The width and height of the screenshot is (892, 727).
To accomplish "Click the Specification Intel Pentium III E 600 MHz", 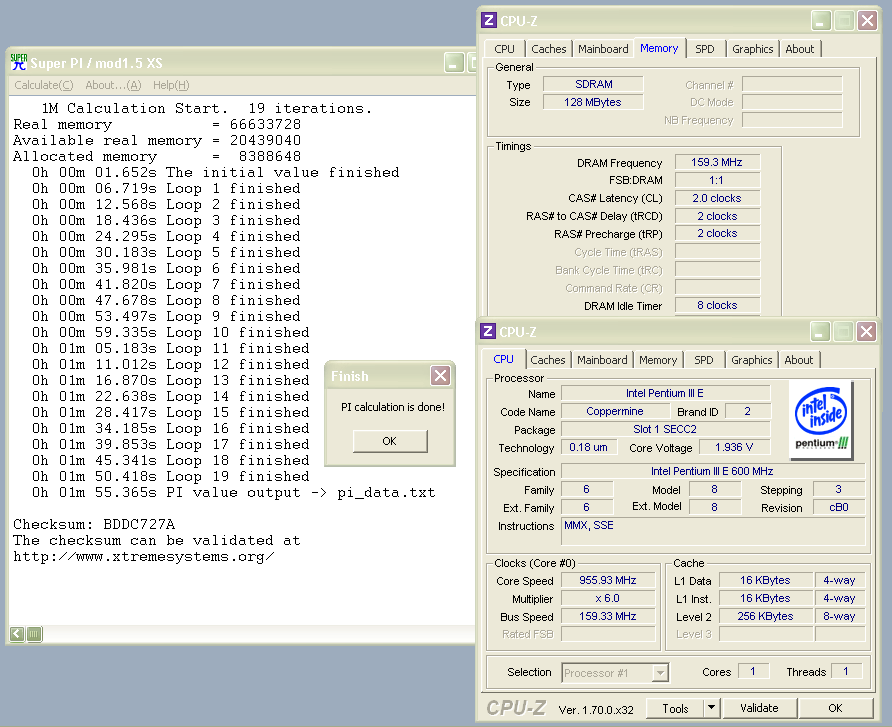I will (712, 471).
